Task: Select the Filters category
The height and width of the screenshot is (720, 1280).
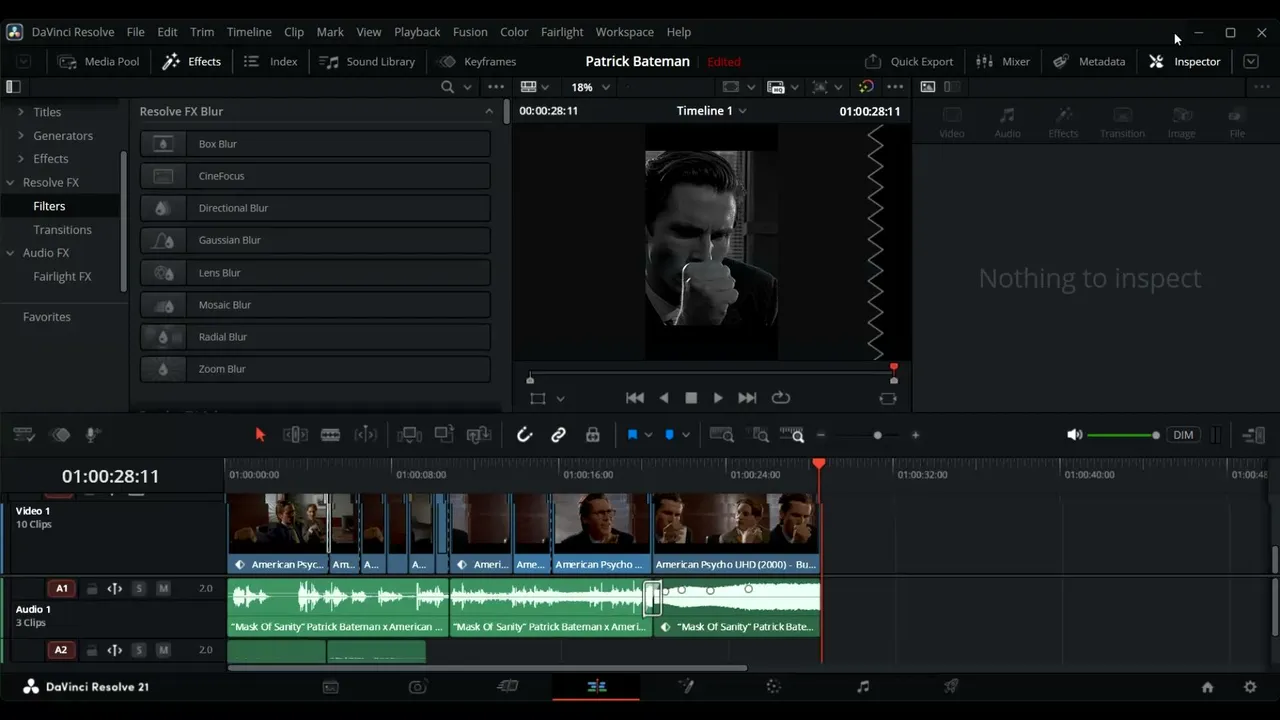Action: [49, 206]
